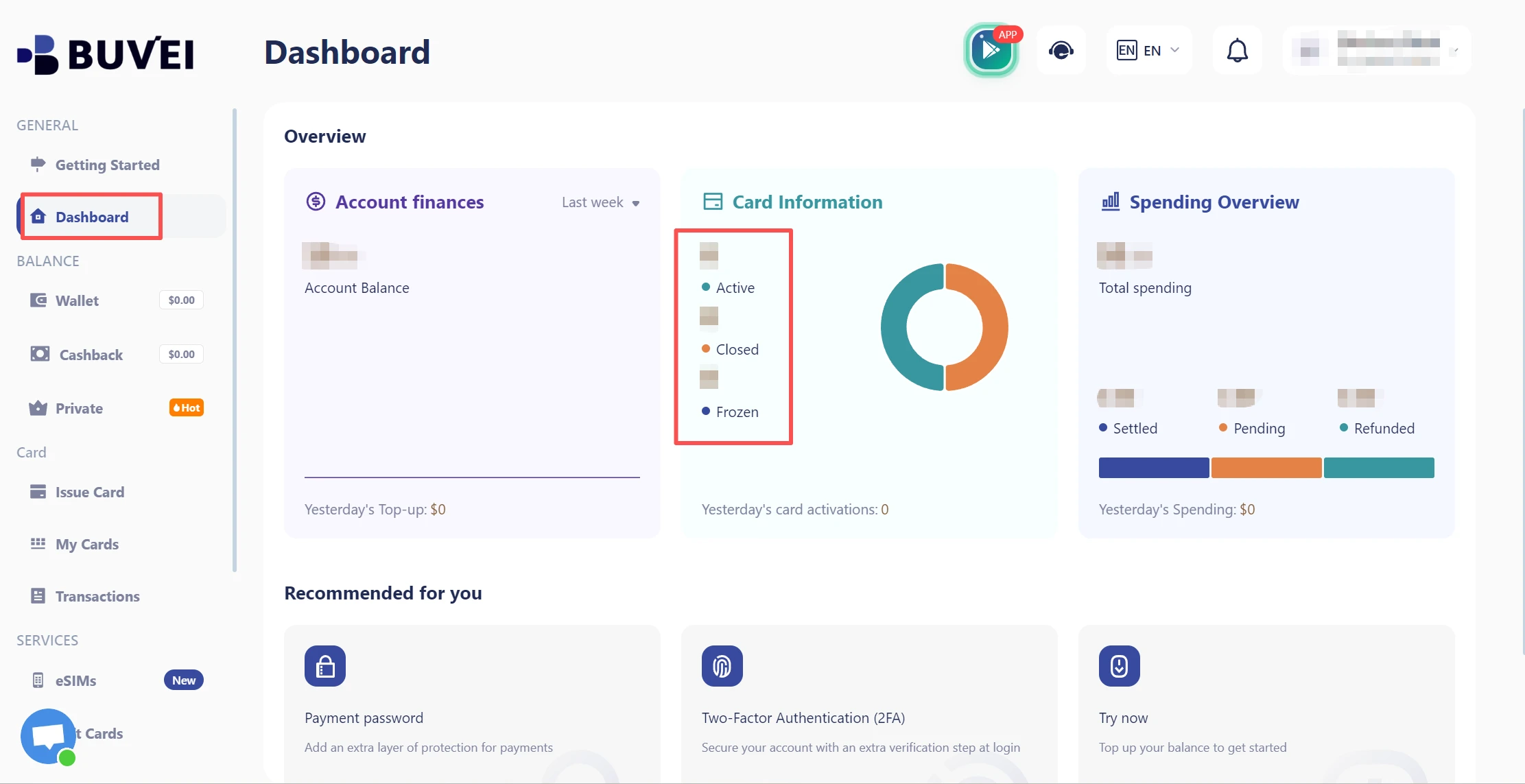Open the live chat bubble
Image resolution: width=1525 pixels, height=784 pixels.
(x=48, y=736)
